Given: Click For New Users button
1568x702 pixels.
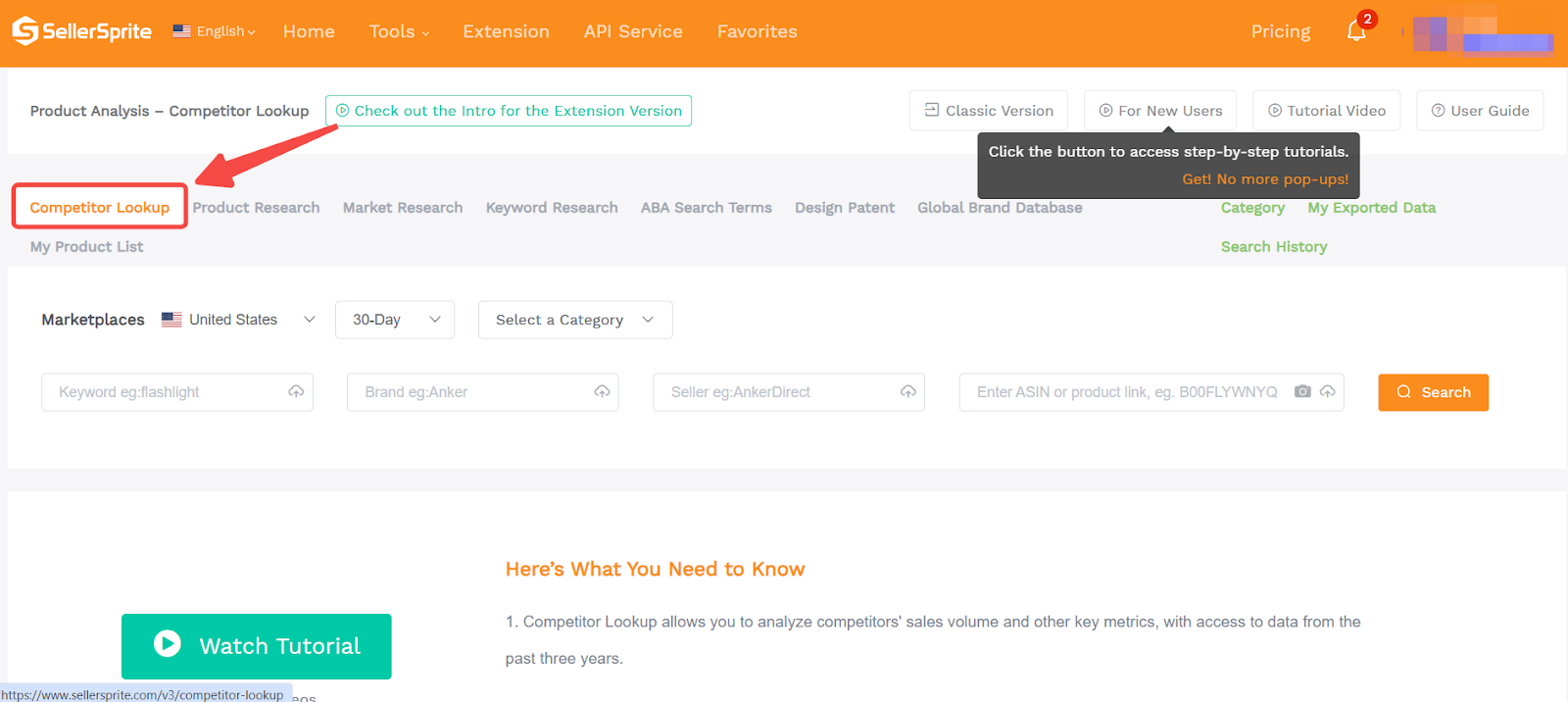Looking at the screenshot, I should point(1160,111).
